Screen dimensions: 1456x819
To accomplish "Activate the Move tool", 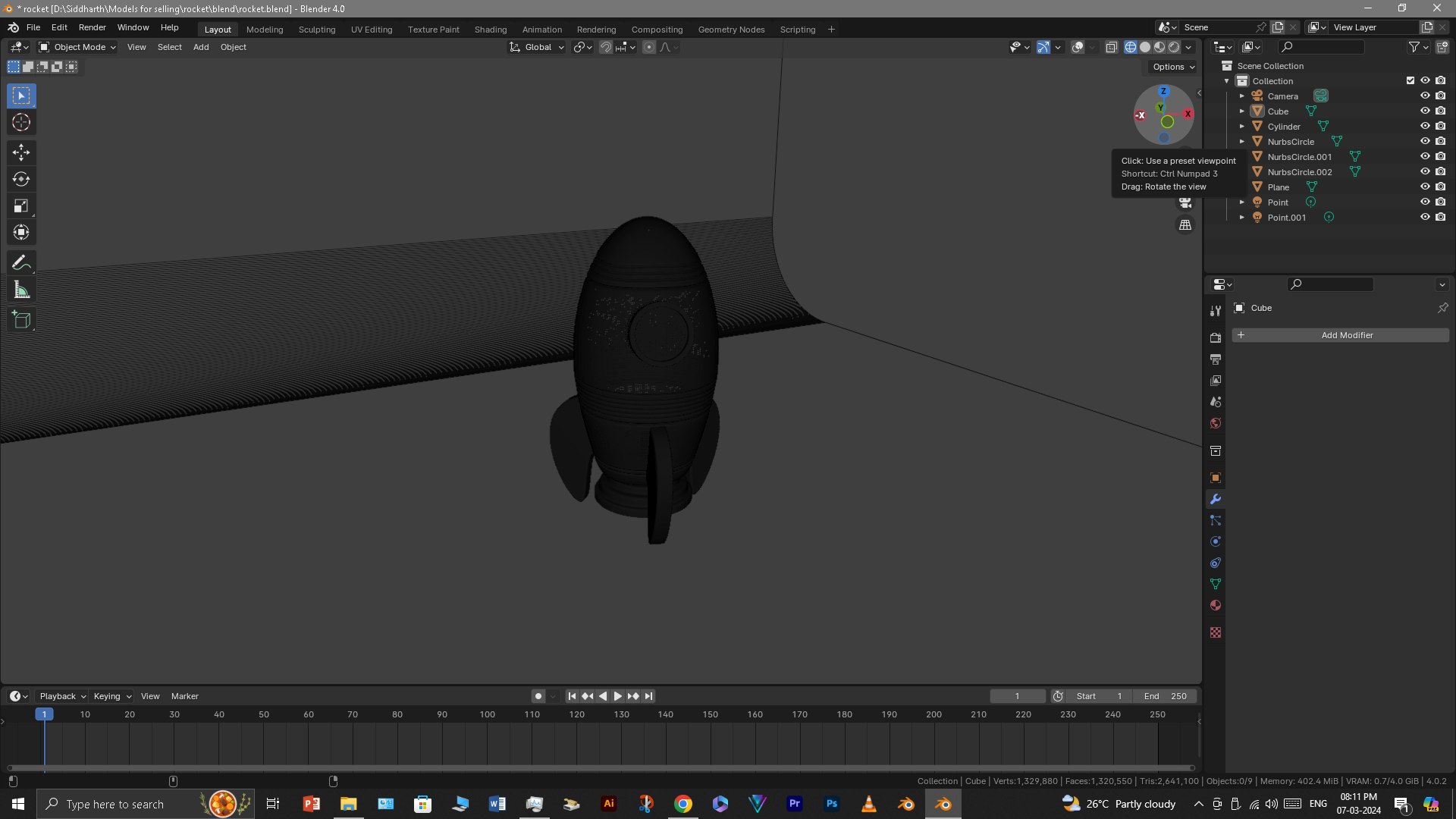I will pos(21,152).
